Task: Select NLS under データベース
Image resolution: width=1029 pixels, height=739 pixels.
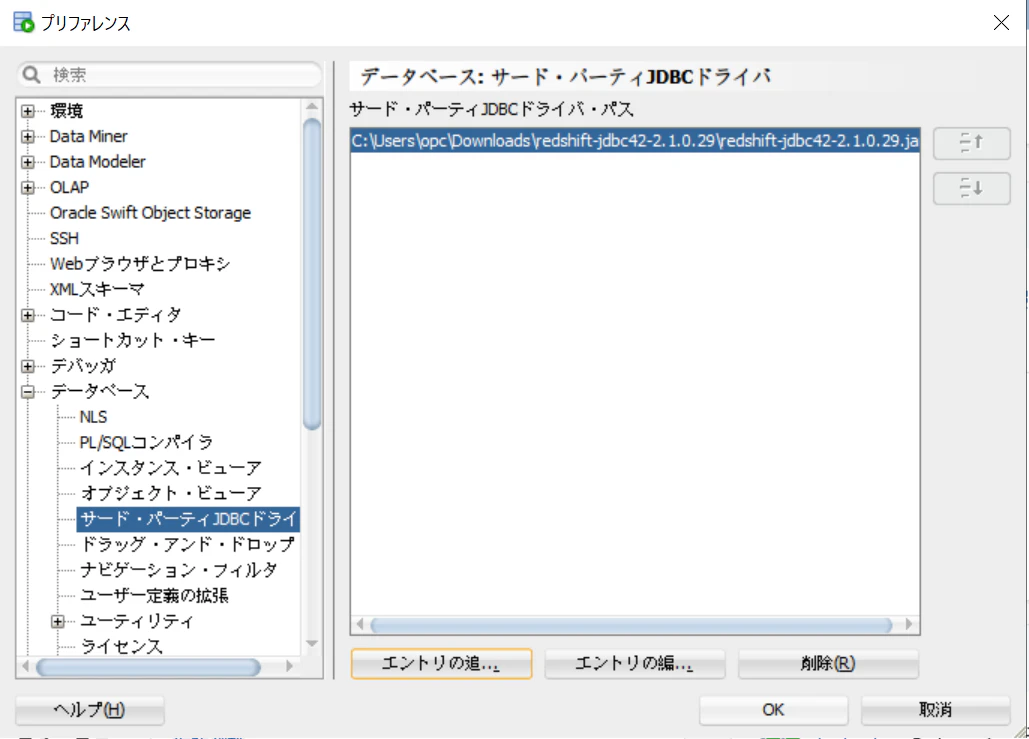Action: click(93, 417)
